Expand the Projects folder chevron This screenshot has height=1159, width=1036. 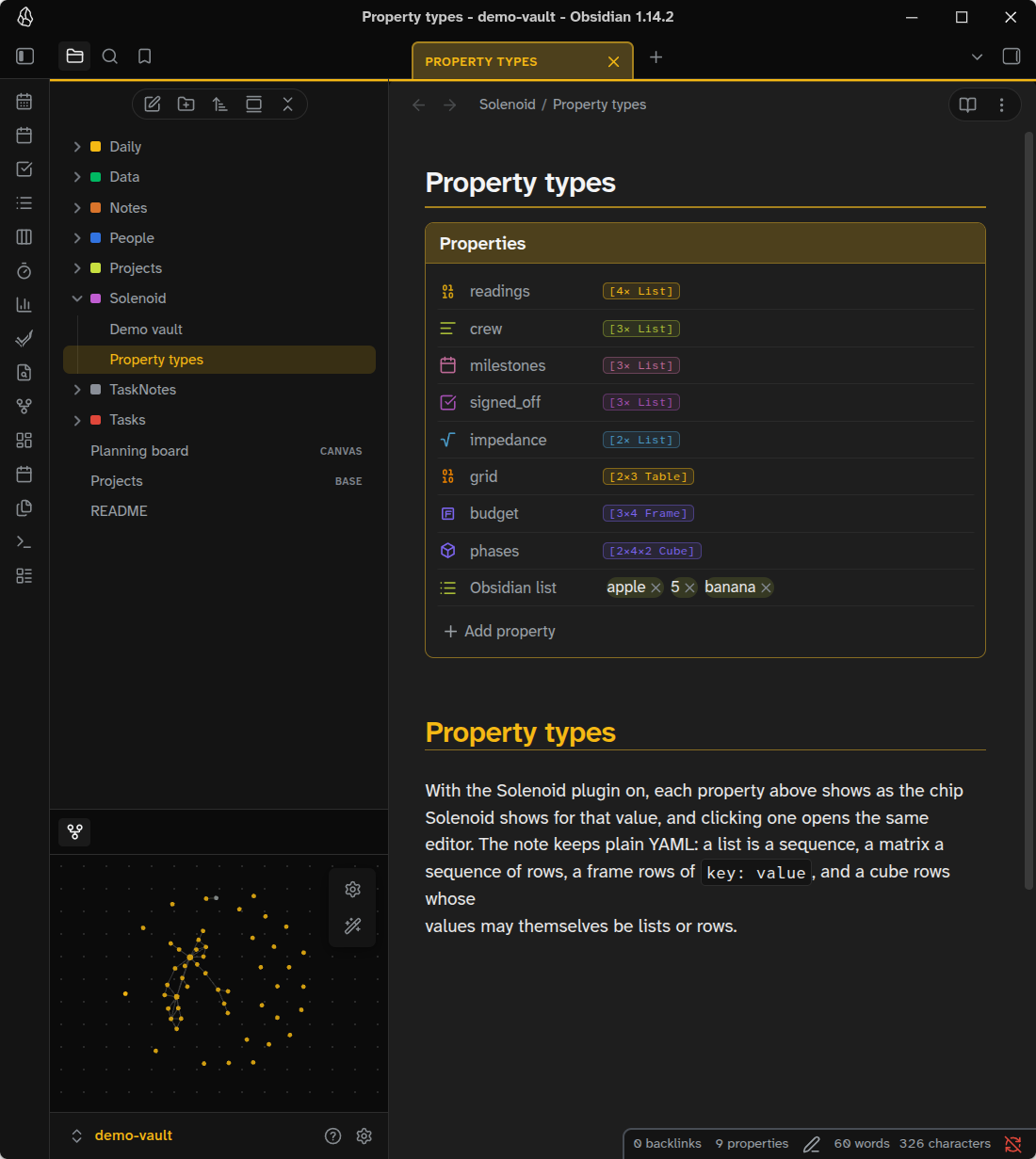(77, 268)
